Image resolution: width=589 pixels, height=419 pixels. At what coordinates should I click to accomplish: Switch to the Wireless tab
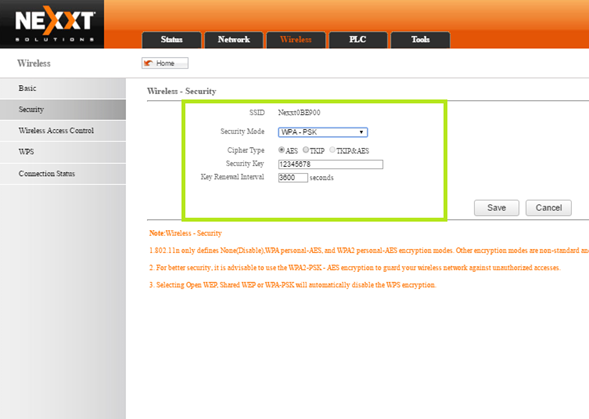pos(296,40)
